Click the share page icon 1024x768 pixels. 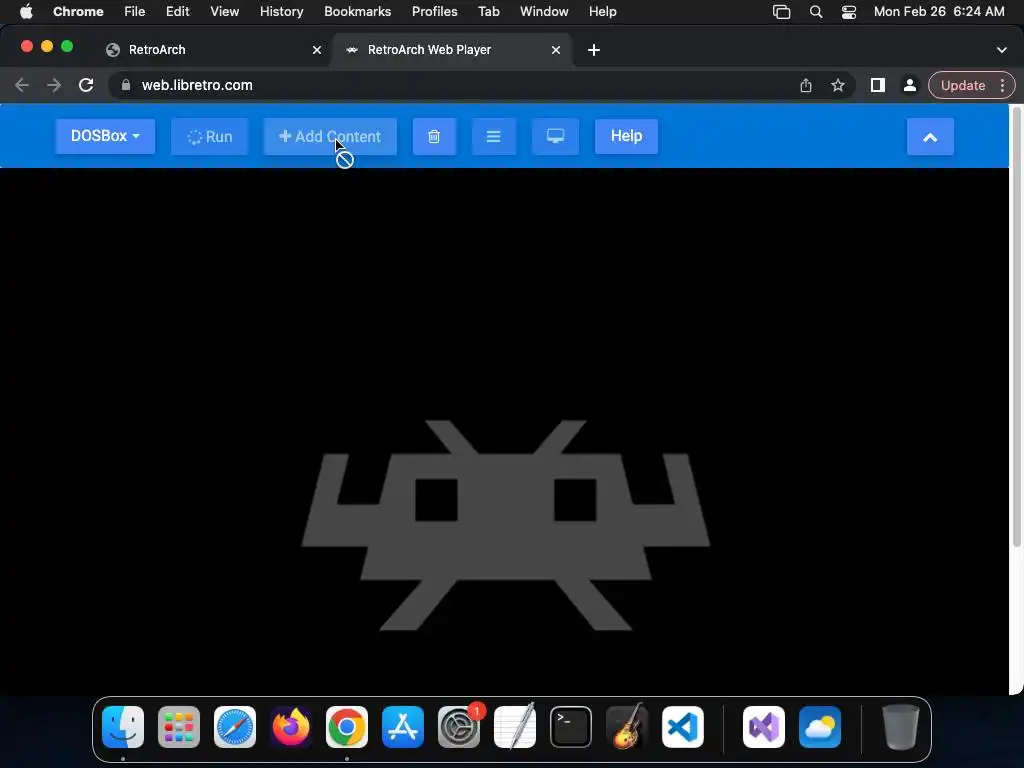pyautogui.click(x=806, y=85)
